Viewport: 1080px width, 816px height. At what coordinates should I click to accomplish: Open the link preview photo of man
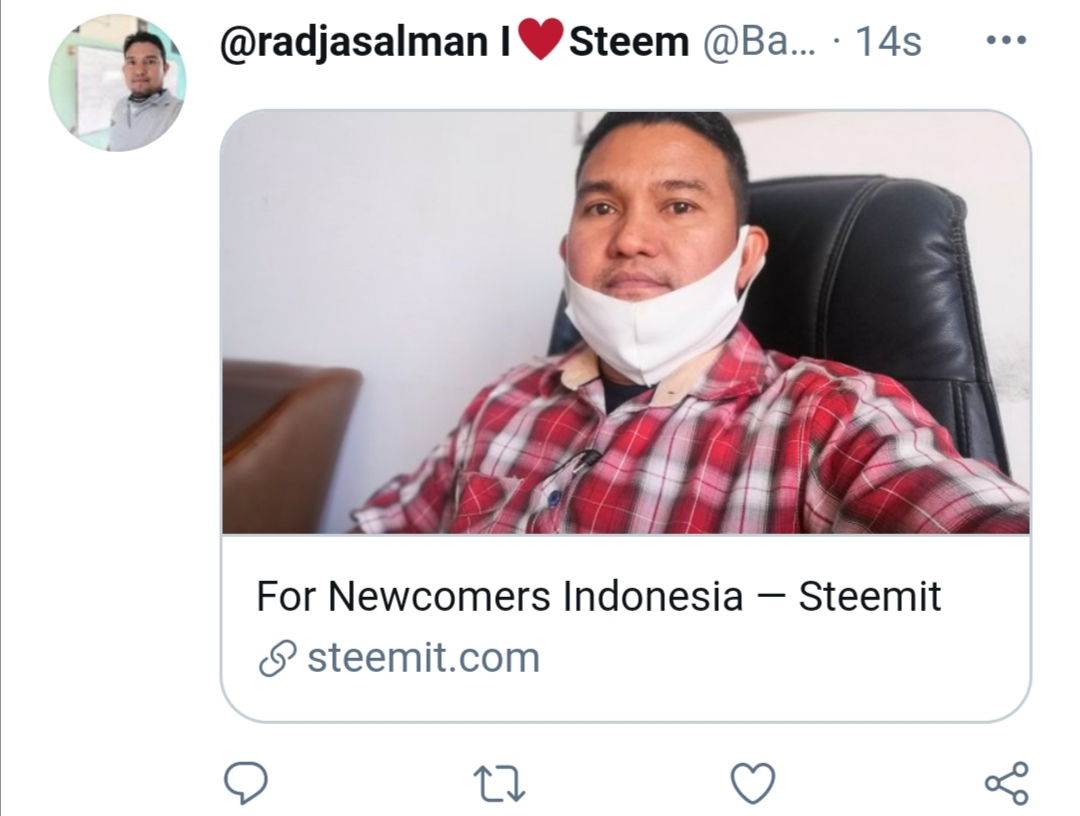pyautogui.click(x=625, y=322)
